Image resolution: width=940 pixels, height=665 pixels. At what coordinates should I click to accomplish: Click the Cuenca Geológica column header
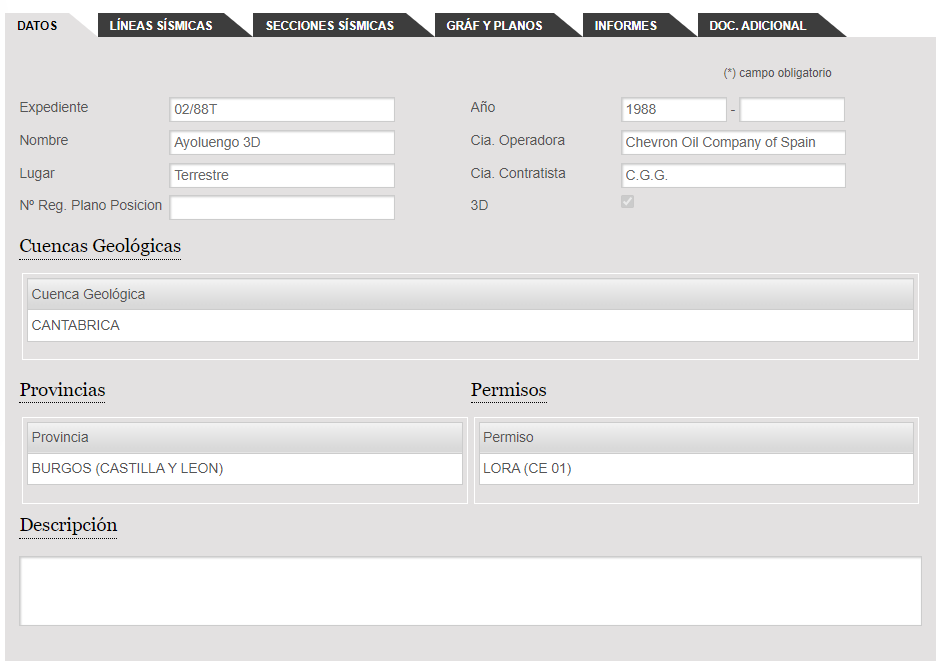(x=470, y=295)
